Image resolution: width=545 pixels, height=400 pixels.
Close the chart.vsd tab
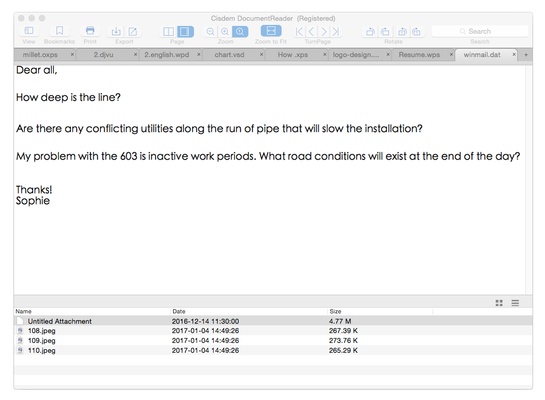(261, 55)
